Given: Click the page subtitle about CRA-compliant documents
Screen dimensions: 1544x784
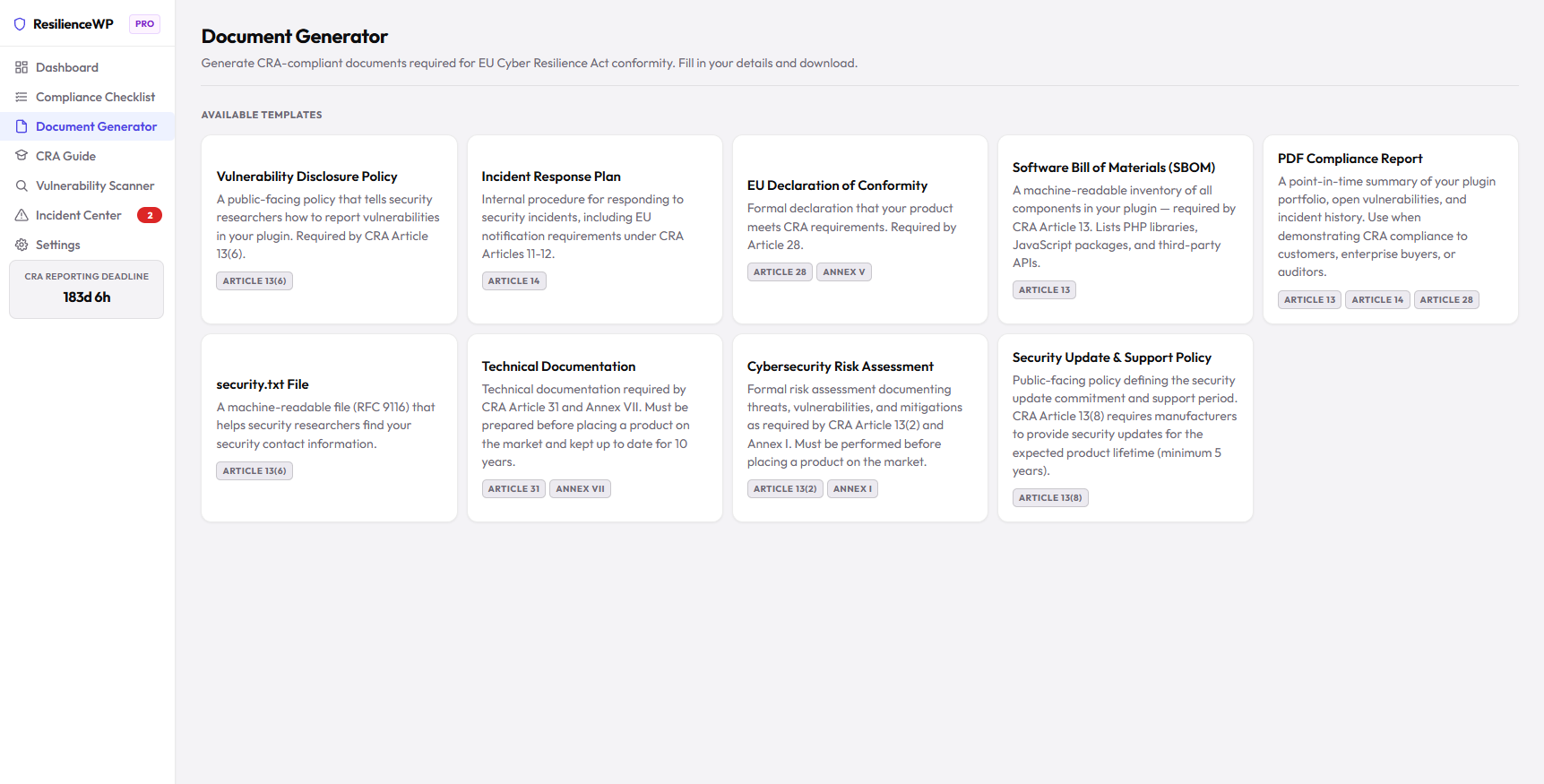Looking at the screenshot, I should (529, 64).
